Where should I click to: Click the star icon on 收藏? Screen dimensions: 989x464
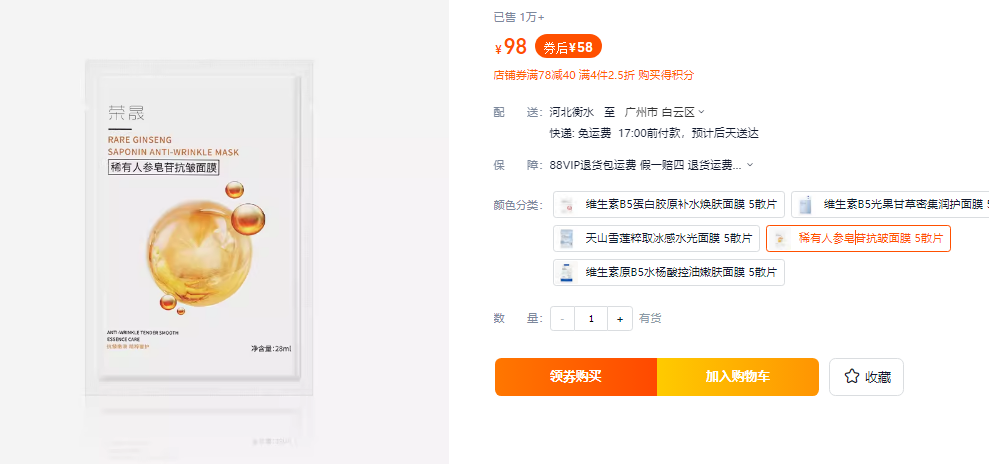(852, 377)
